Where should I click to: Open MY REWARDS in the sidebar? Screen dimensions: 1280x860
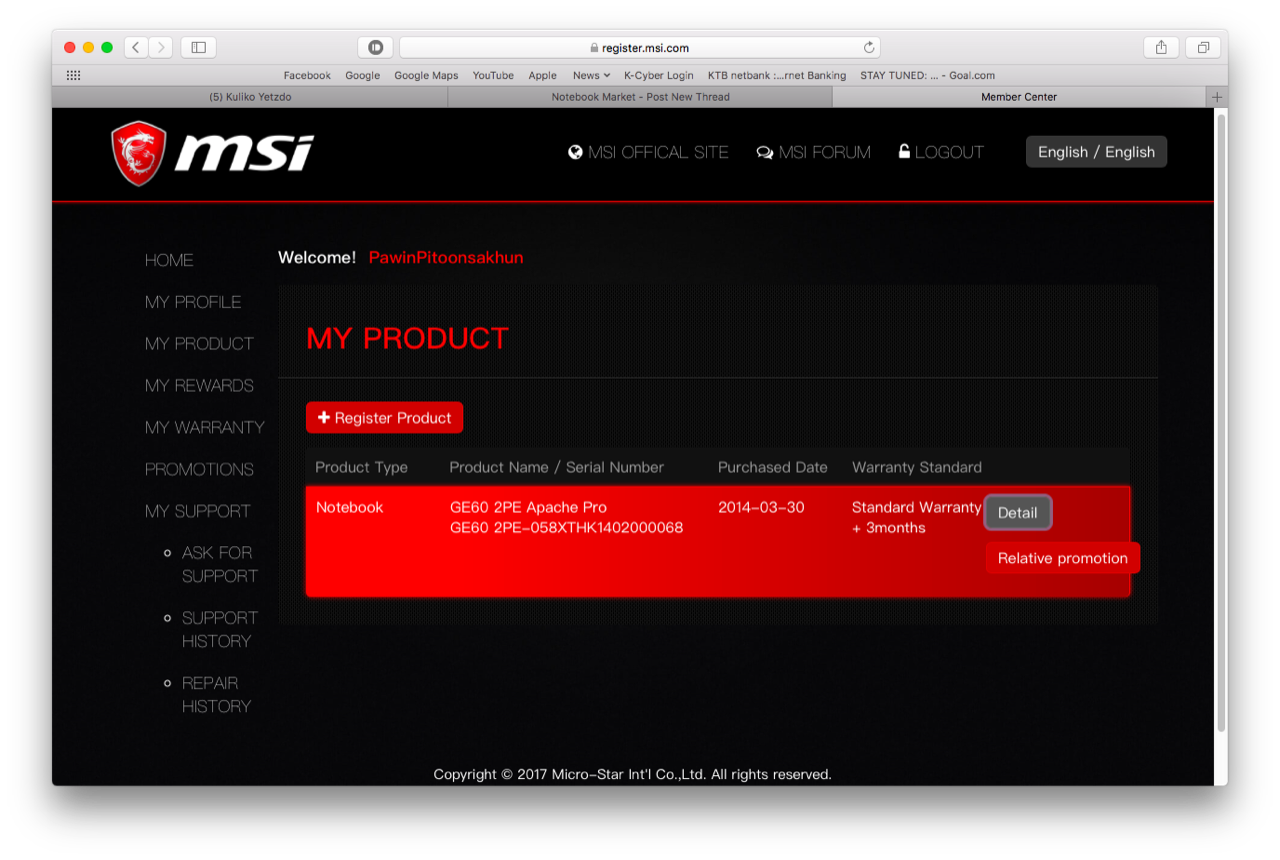[199, 386]
